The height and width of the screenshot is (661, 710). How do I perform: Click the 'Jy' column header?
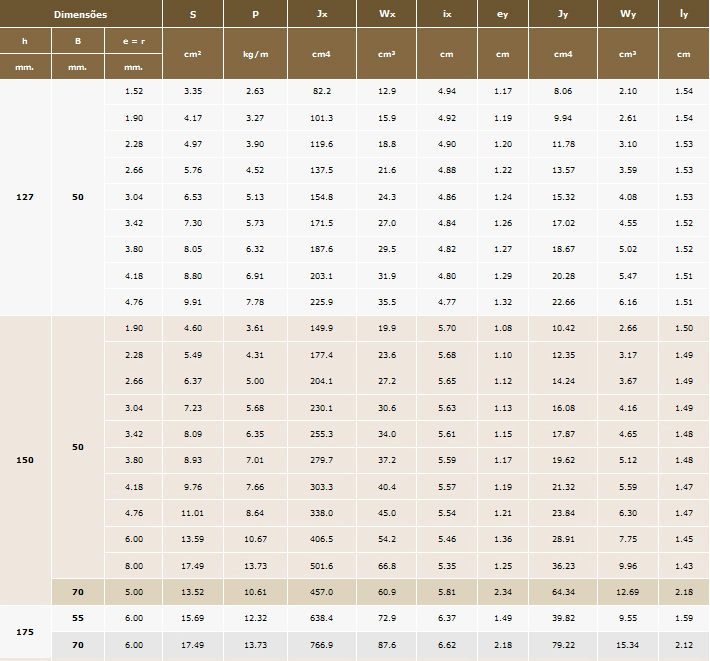pyautogui.click(x=563, y=14)
